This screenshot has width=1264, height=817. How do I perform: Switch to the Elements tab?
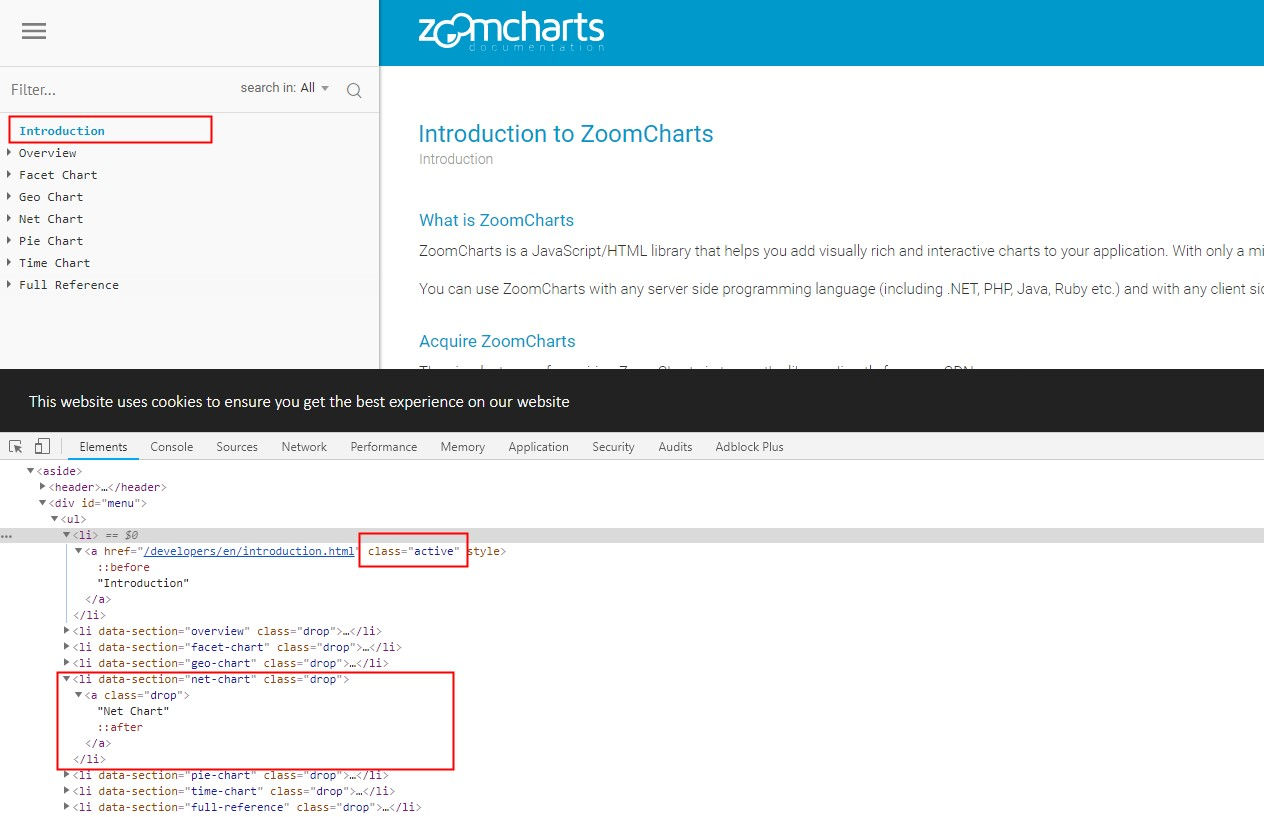click(103, 447)
